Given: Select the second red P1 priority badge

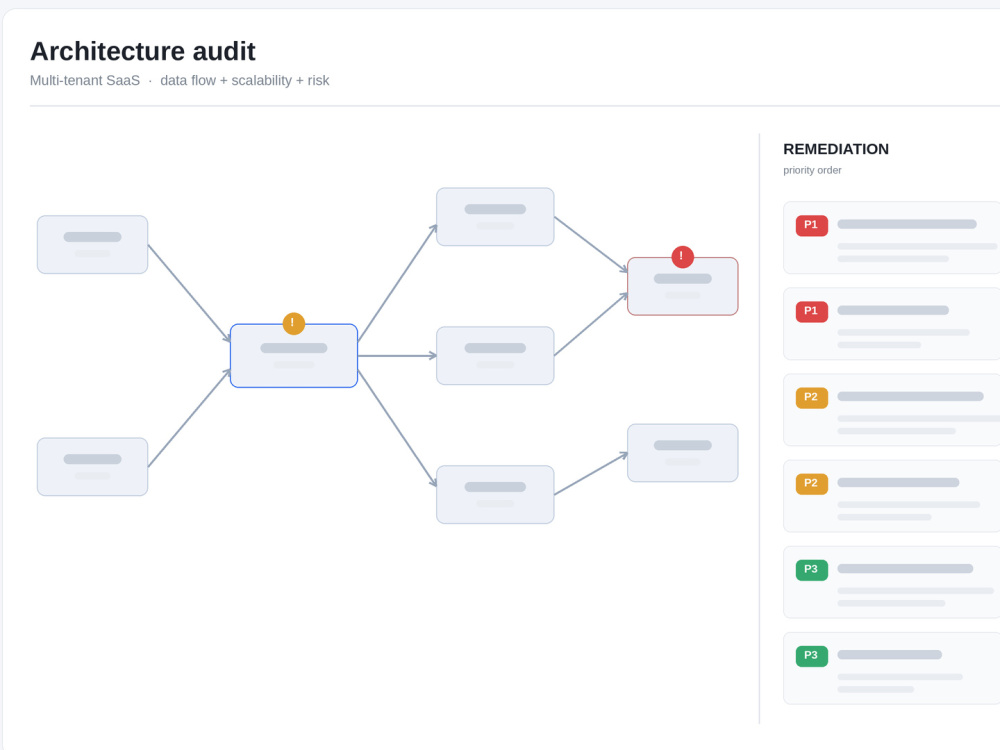Looking at the screenshot, I should coord(811,311).
